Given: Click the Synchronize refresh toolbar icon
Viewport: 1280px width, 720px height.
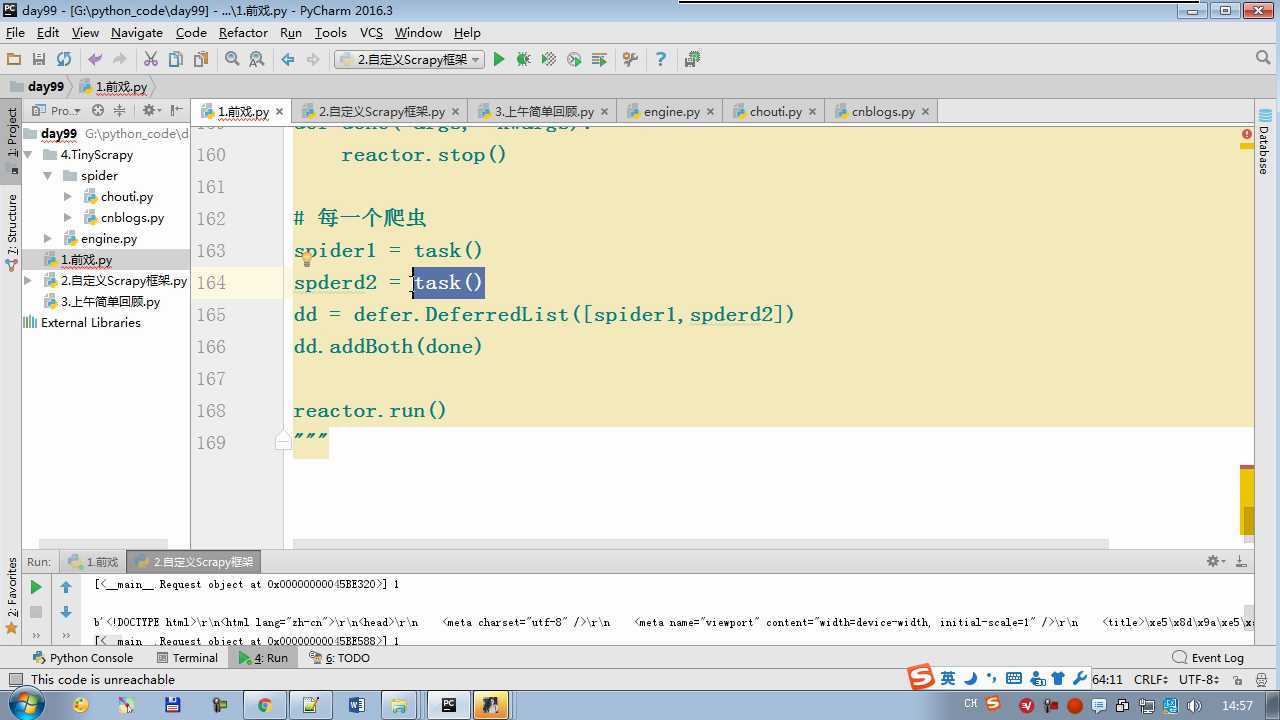Looking at the screenshot, I should (64, 60).
